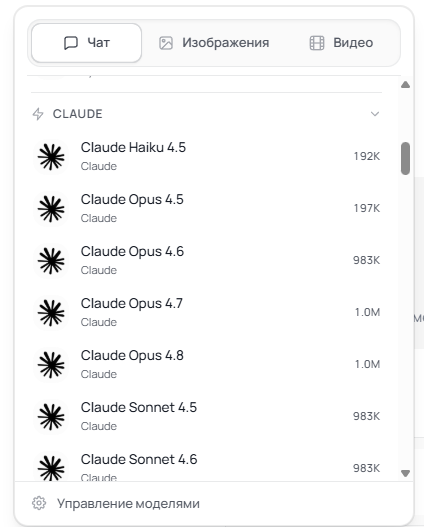Open Управление моделями link
424x527 pixels.
[128, 503]
